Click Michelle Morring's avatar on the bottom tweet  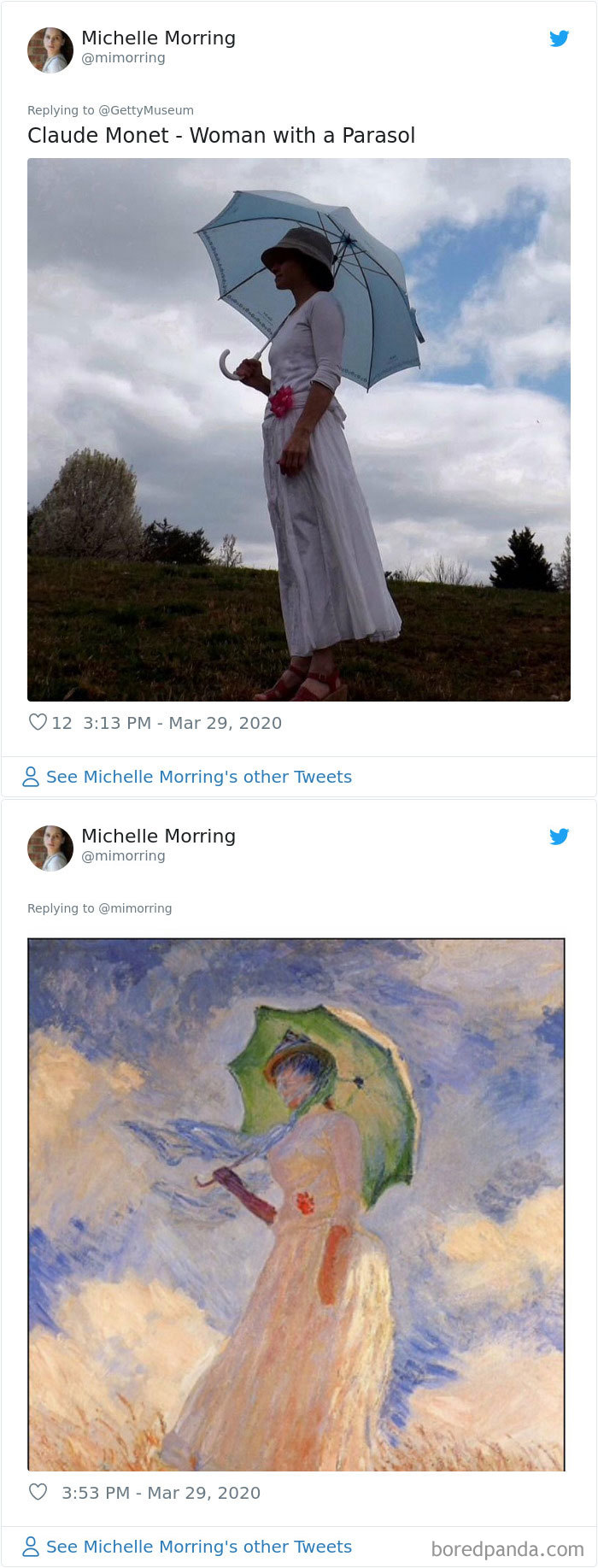click(50, 847)
